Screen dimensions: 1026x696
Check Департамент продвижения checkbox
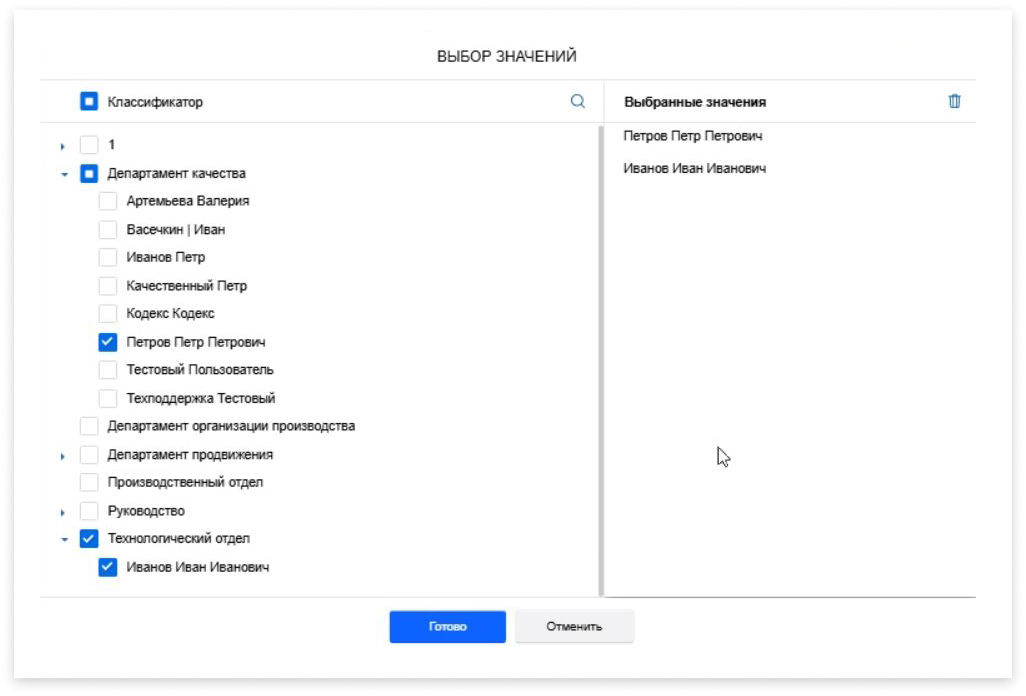click(89, 455)
